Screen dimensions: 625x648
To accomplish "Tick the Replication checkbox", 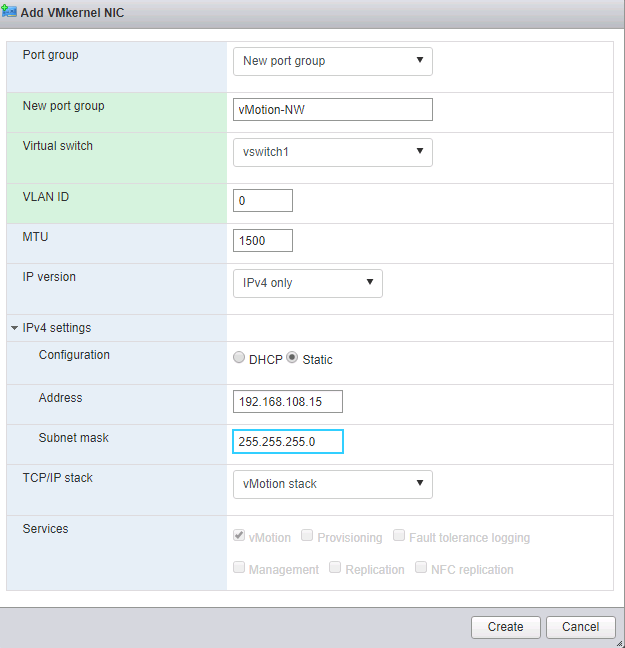I will point(336,568).
